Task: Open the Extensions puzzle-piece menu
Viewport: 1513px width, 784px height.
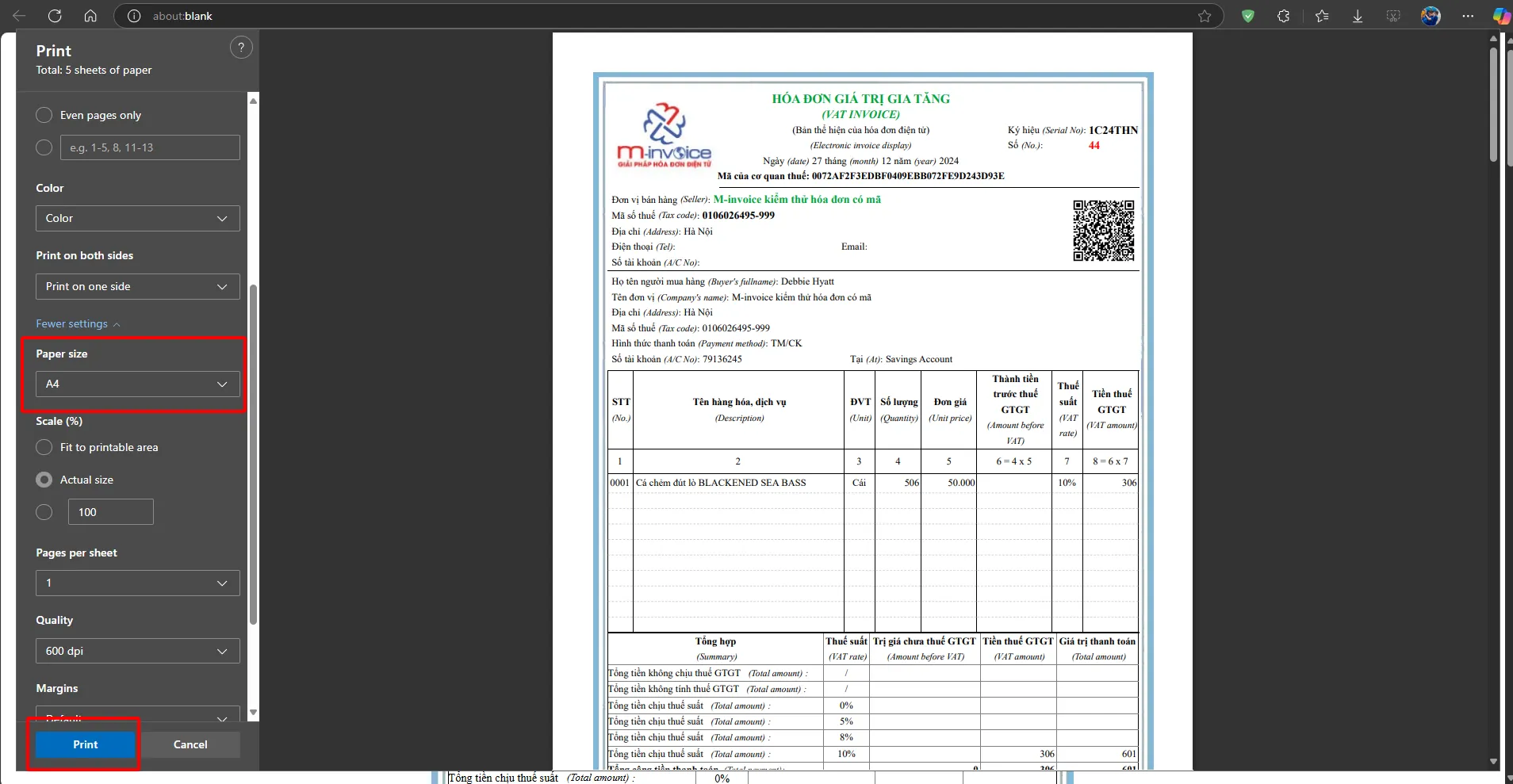Action: (x=1284, y=16)
